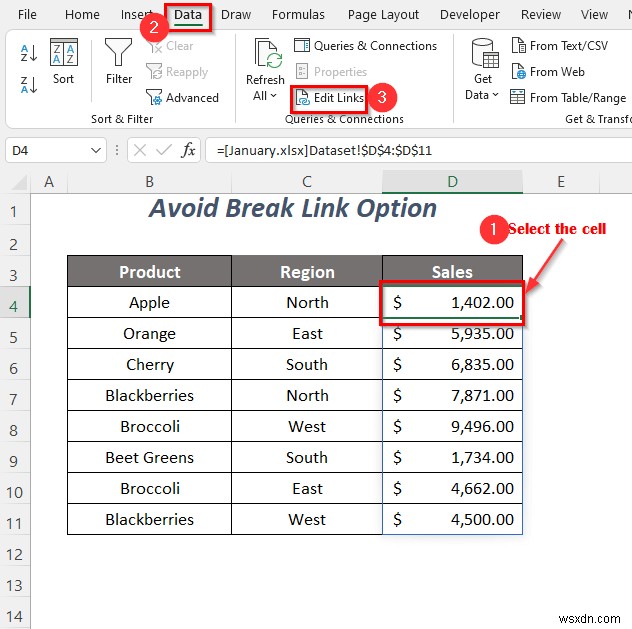Click the Region header cell
This screenshot has width=632, height=629.
(x=307, y=272)
